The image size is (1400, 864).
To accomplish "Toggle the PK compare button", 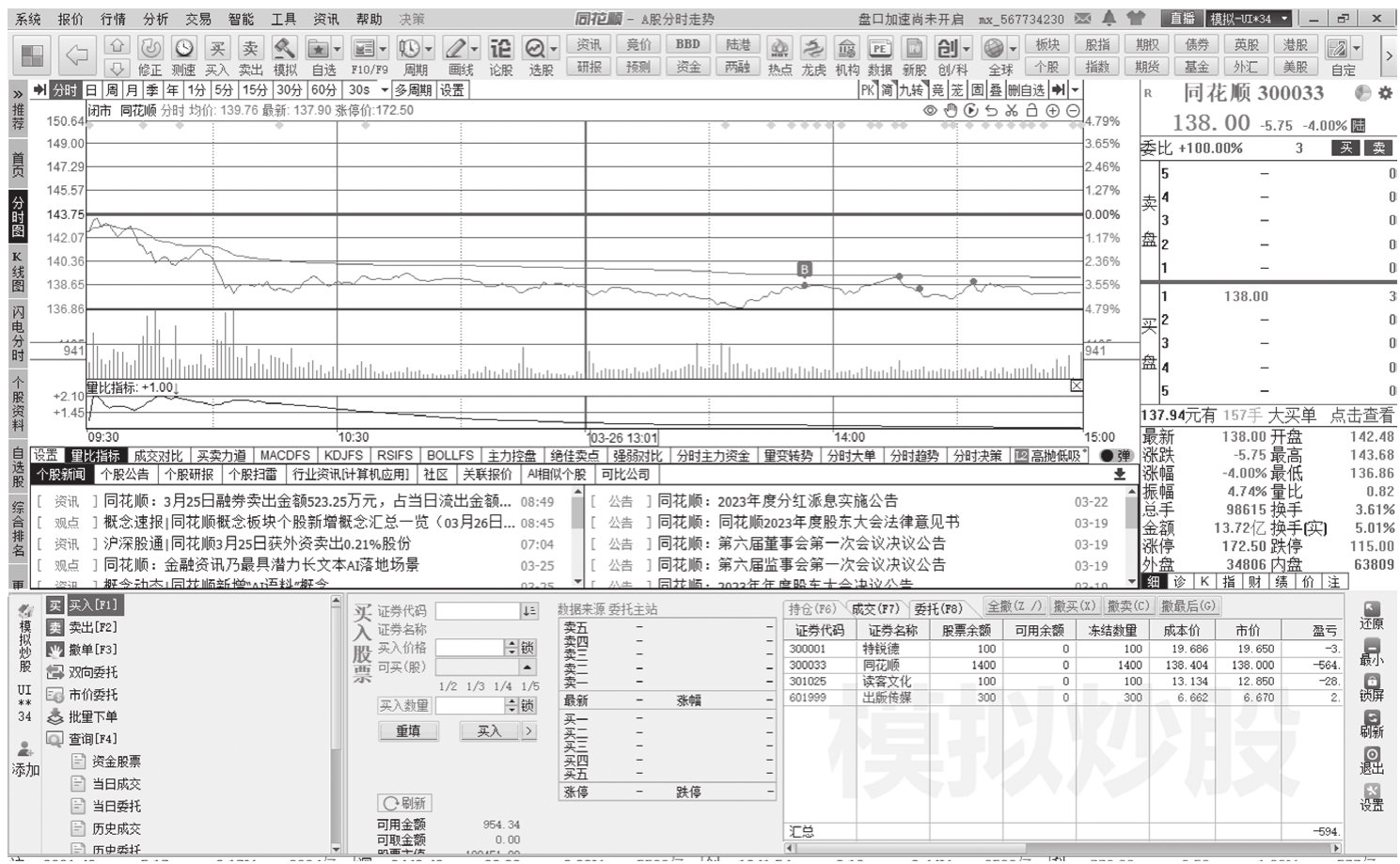I will click(868, 90).
